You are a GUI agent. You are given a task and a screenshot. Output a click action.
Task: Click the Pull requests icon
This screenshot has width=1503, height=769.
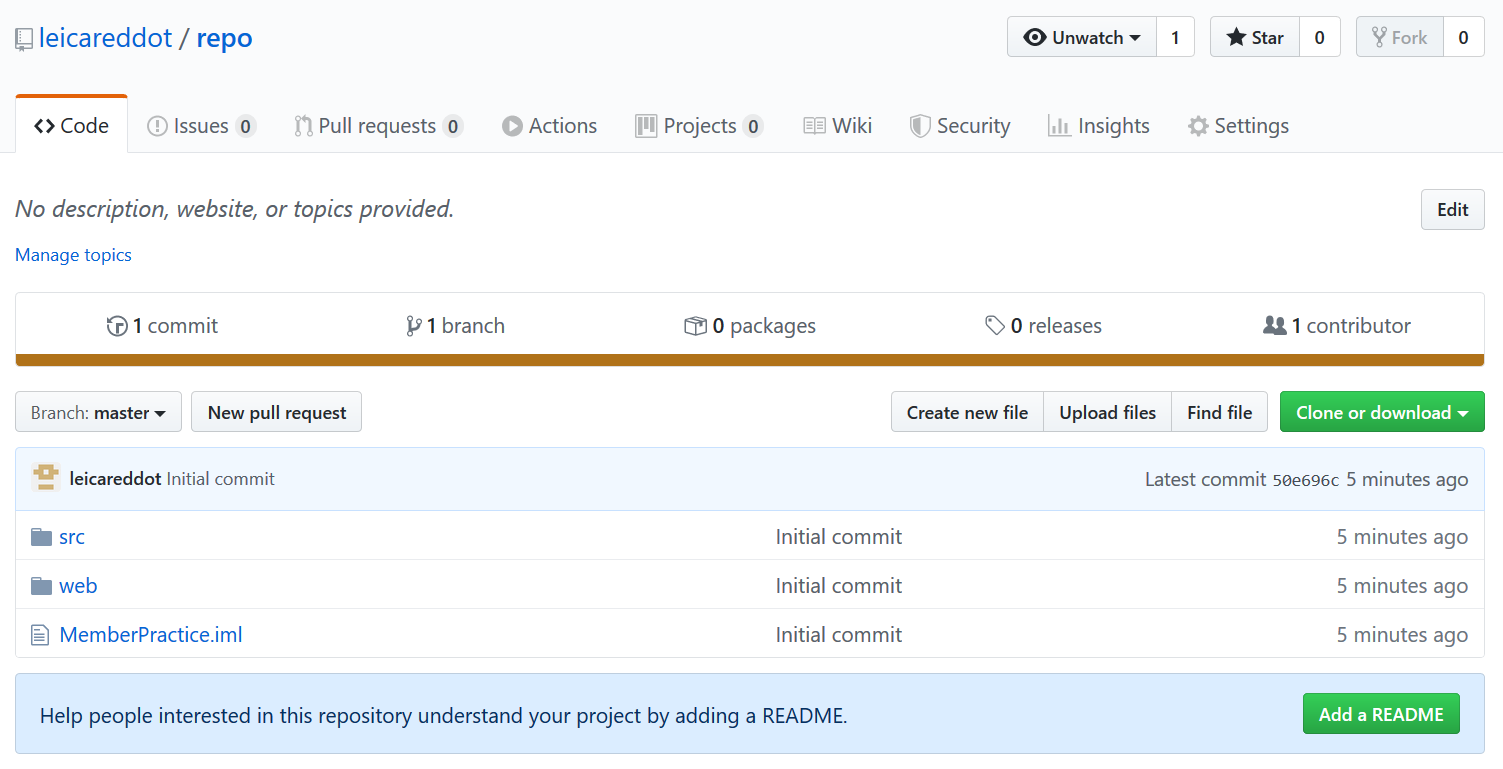(303, 126)
